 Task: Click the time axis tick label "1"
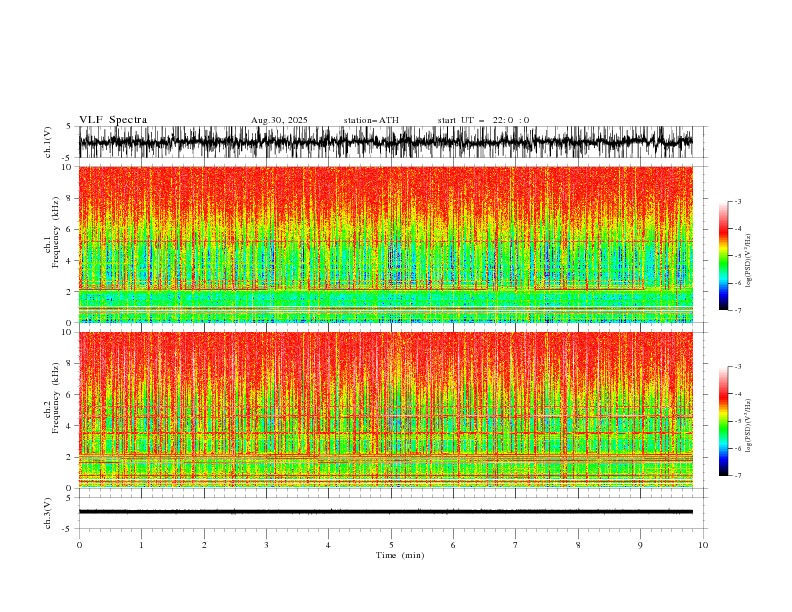coord(141,545)
